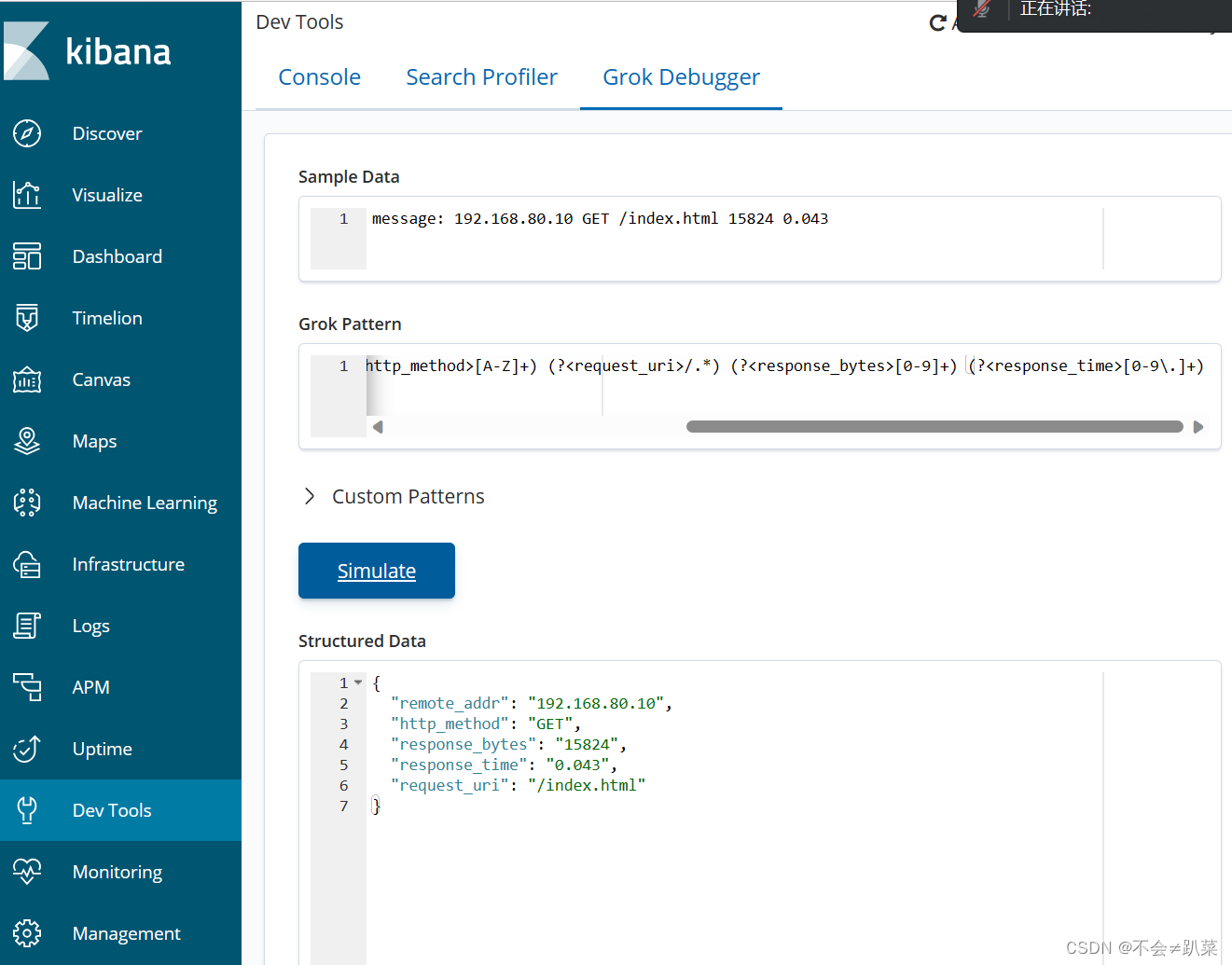Click the "response_time" key in output
This screenshot has width=1232, height=965.
click(x=459, y=765)
